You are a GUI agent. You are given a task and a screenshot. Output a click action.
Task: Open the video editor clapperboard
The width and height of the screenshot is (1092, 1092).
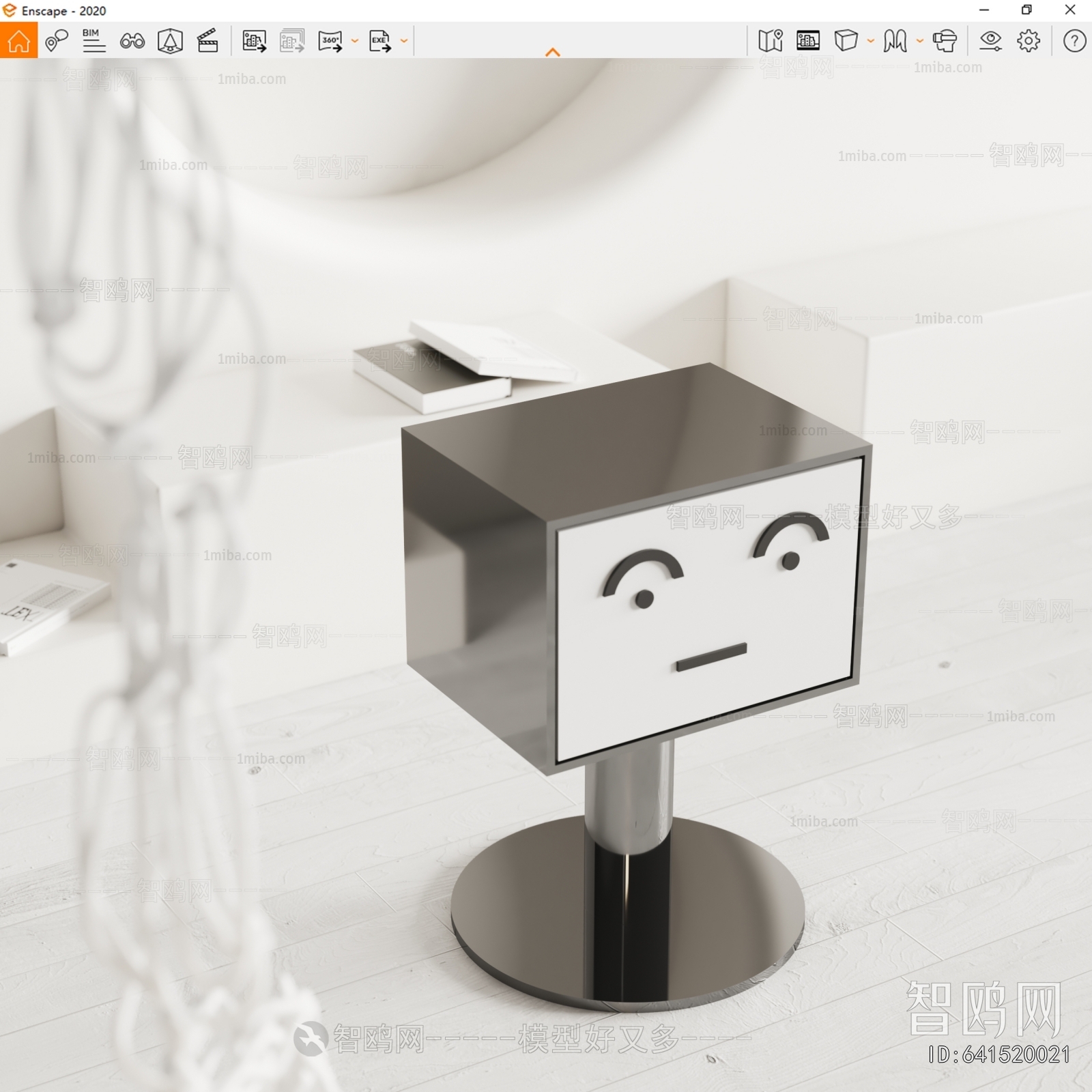coord(207,41)
